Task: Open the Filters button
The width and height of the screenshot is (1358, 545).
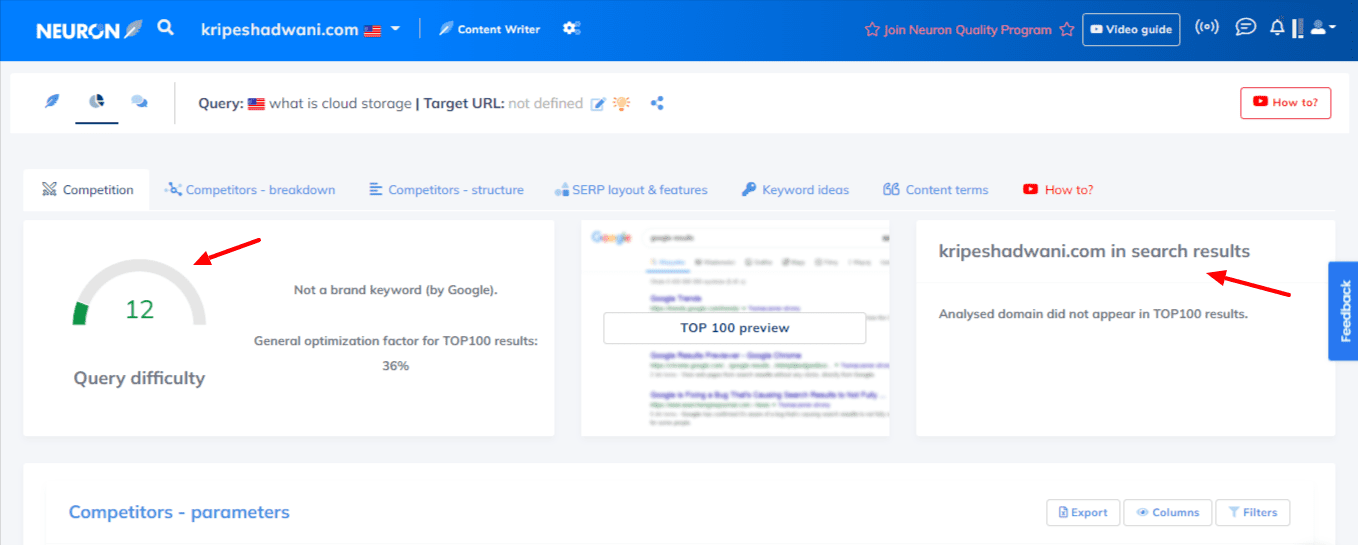Action: [x=1252, y=512]
